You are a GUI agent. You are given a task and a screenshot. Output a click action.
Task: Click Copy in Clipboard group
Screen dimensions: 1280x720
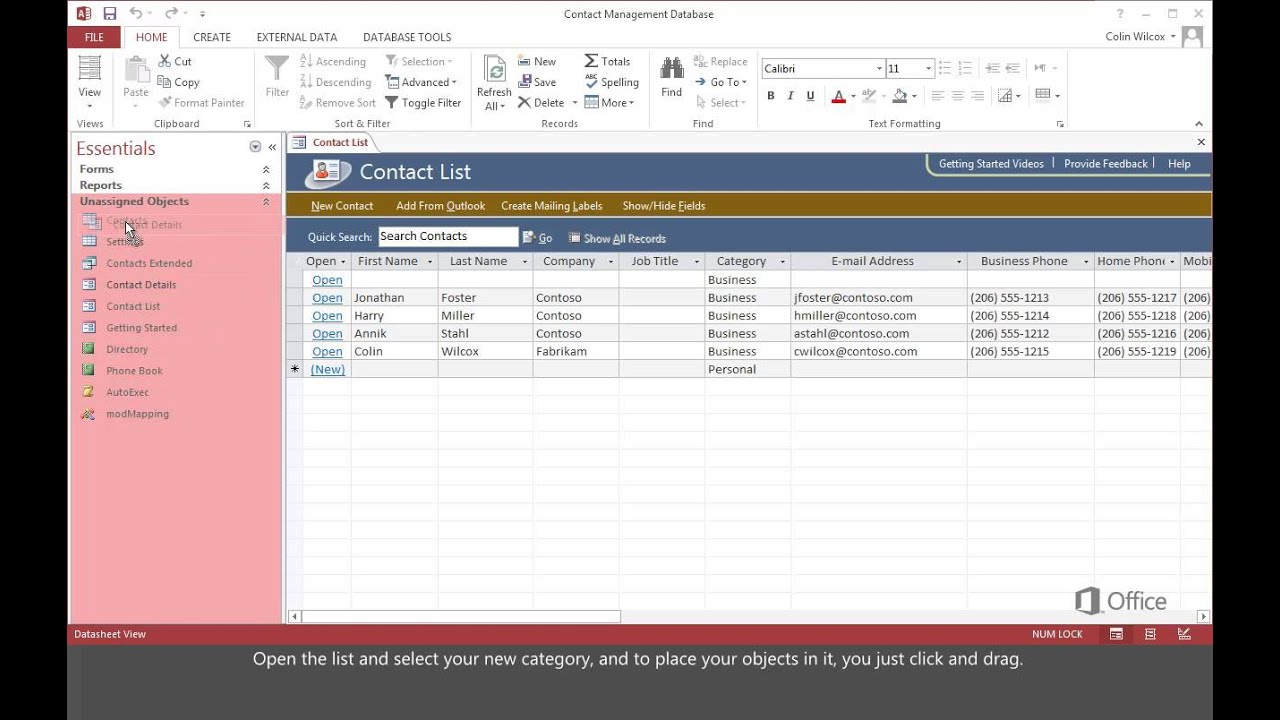pos(179,82)
